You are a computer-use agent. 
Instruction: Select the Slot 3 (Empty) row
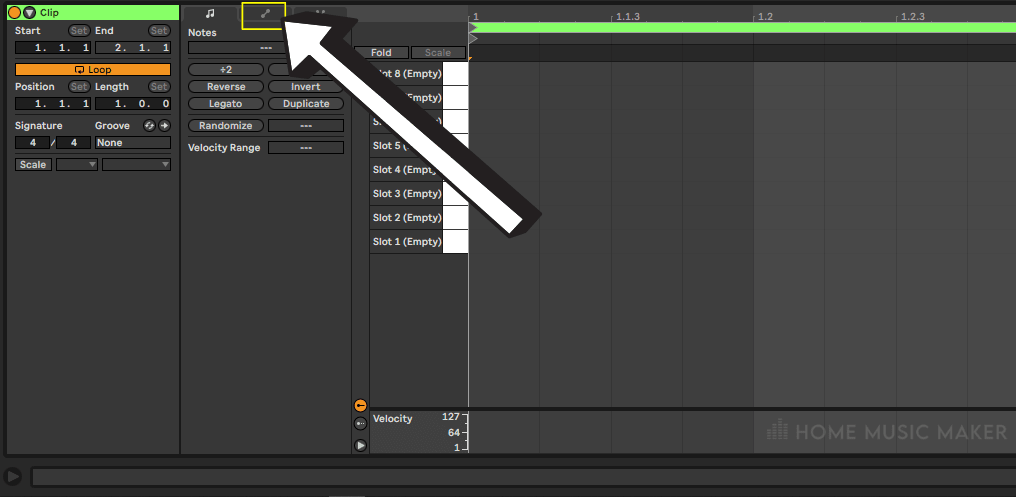point(406,194)
